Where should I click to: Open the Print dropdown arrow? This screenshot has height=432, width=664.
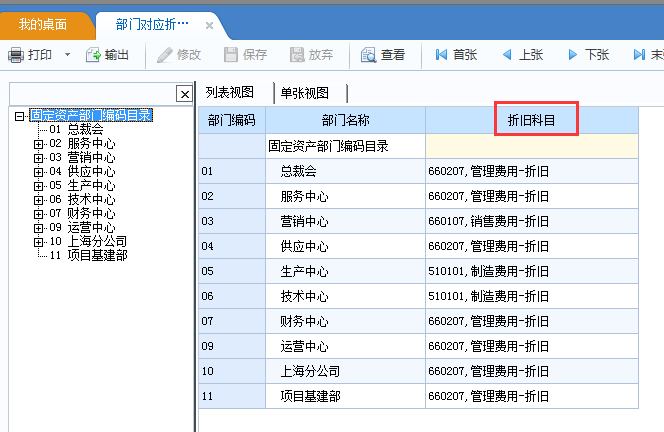tap(67, 55)
